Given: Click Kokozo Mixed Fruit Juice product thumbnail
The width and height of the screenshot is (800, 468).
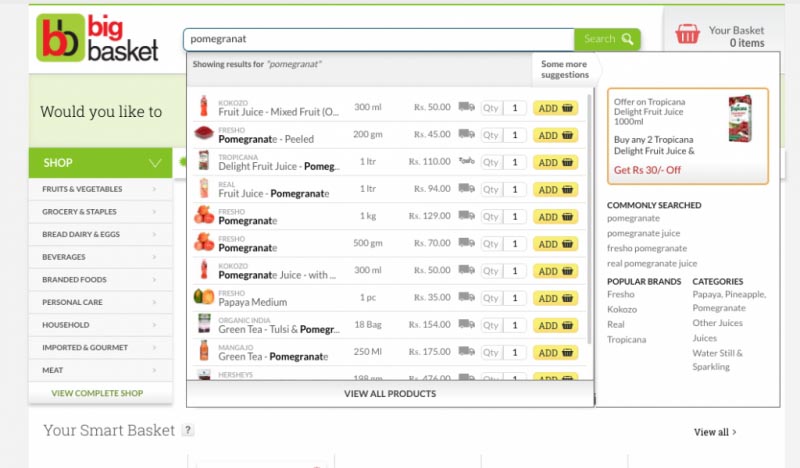Looking at the screenshot, I should click(x=203, y=107).
